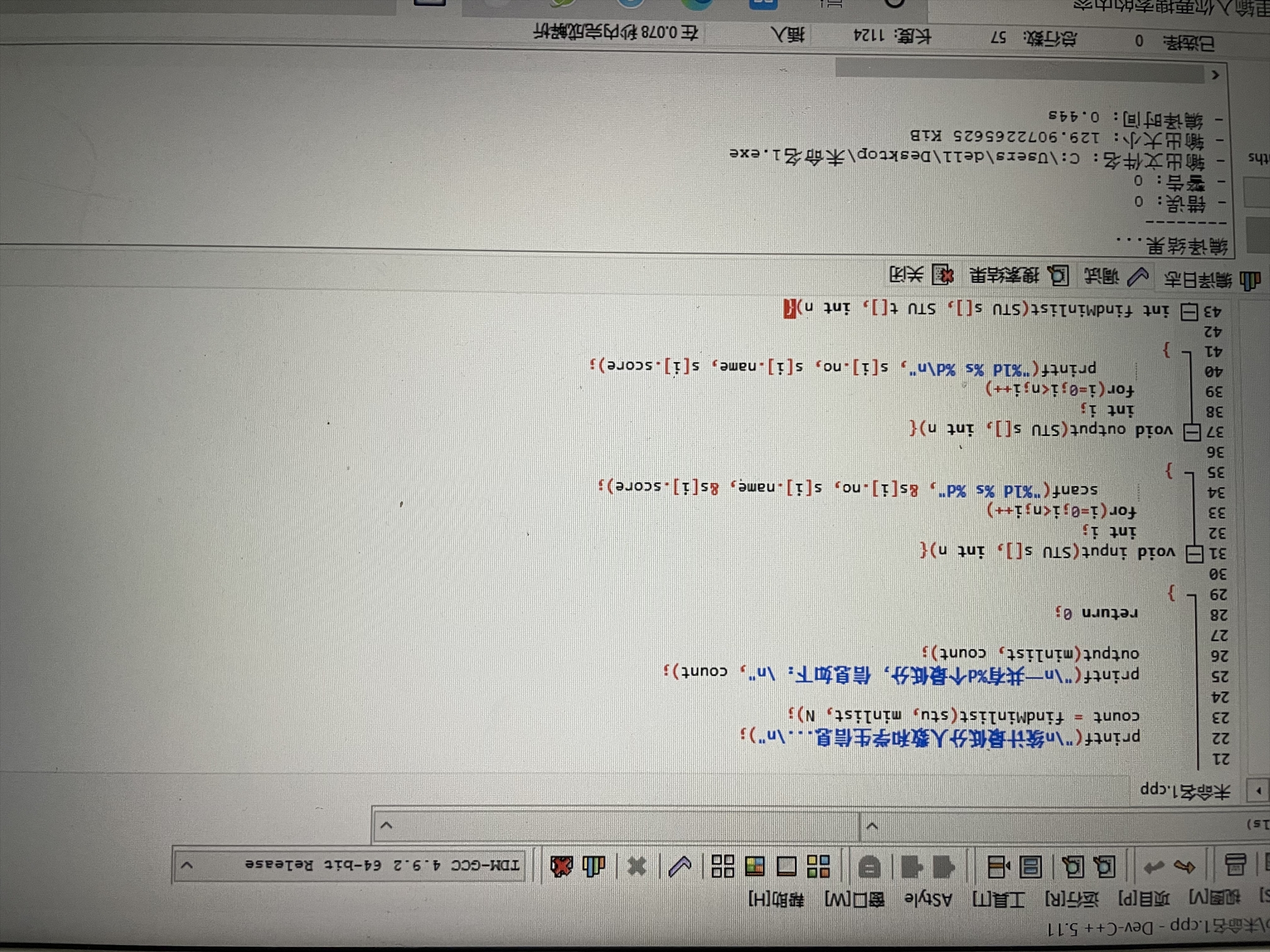
Task: Click the Compile (colored squares) toolbar icon
Action: [x=819, y=866]
